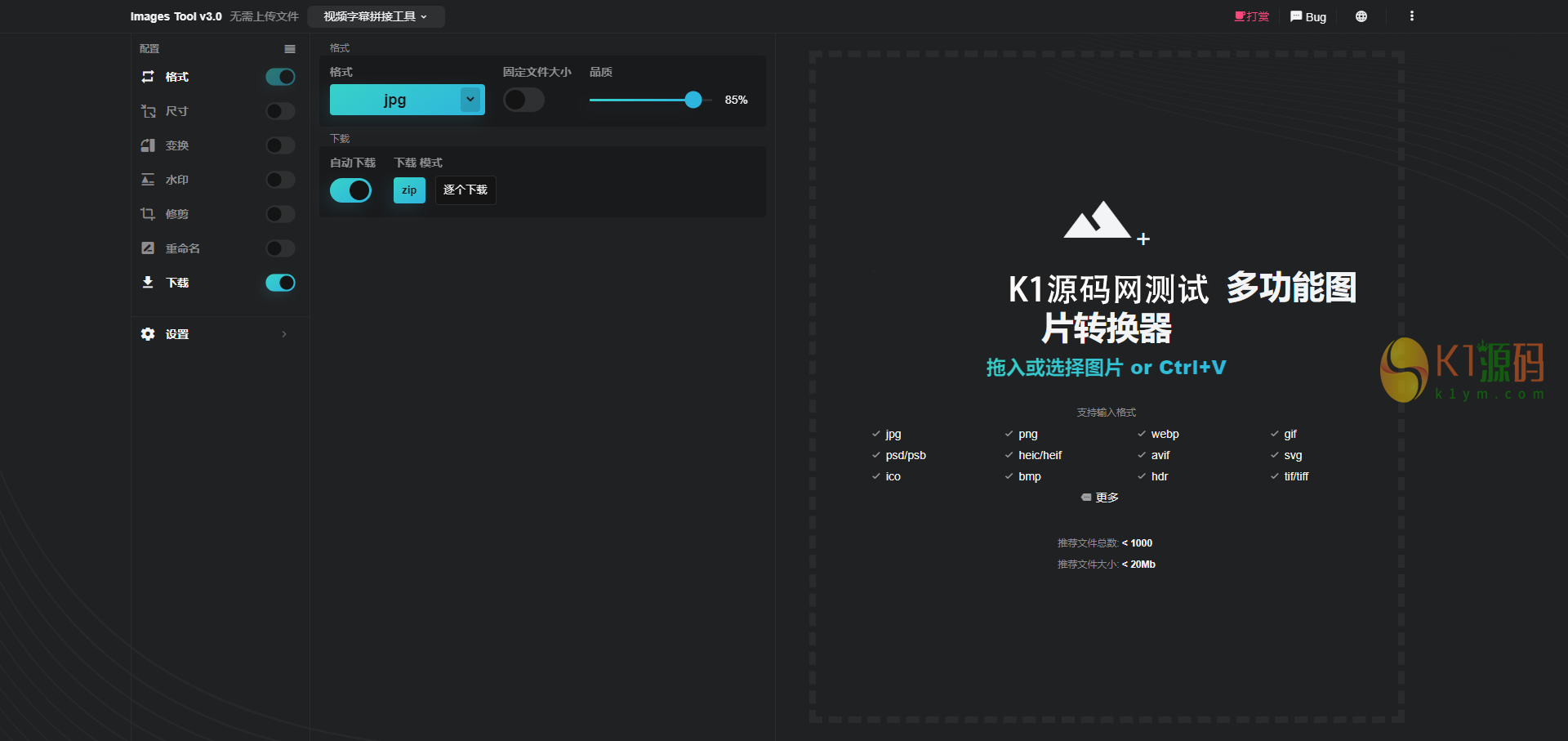The height and width of the screenshot is (741, 1568).
Task: Click the heic/heif supported format entry
Action: [1034, 455]
